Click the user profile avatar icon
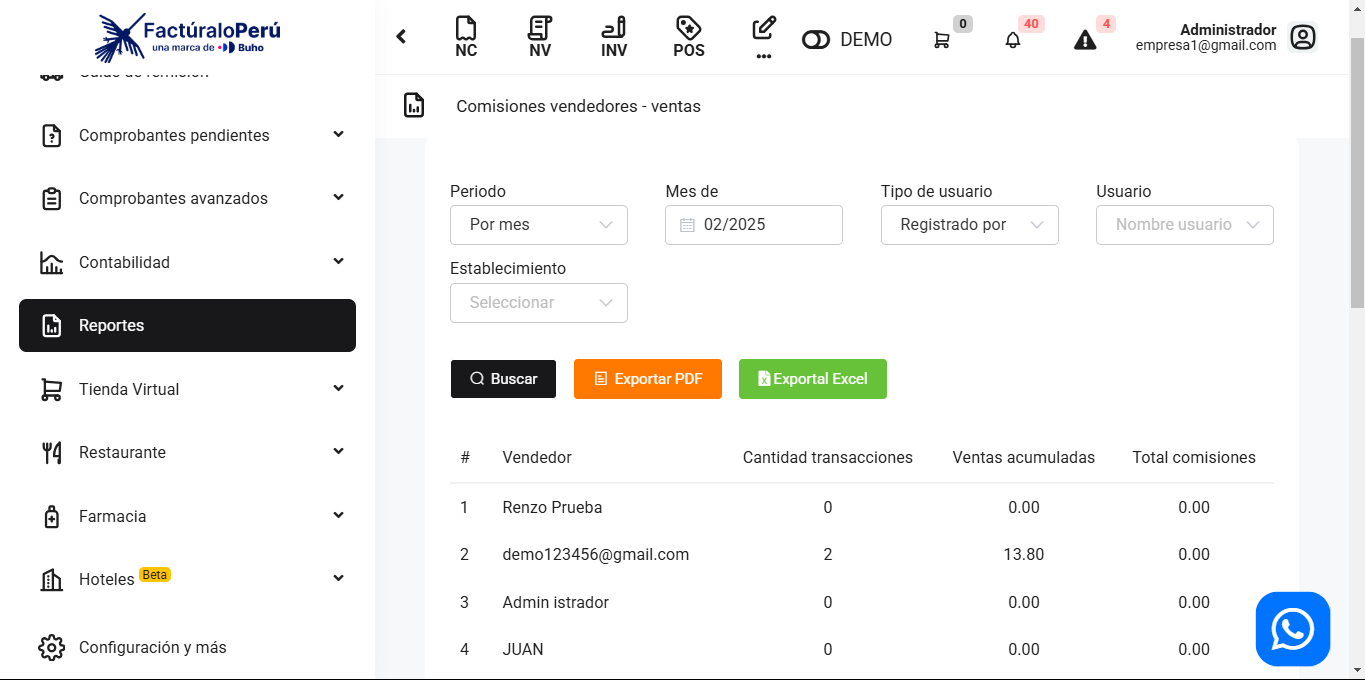The width and height of the screenshot is (1365, 680). click(1302, 38)
